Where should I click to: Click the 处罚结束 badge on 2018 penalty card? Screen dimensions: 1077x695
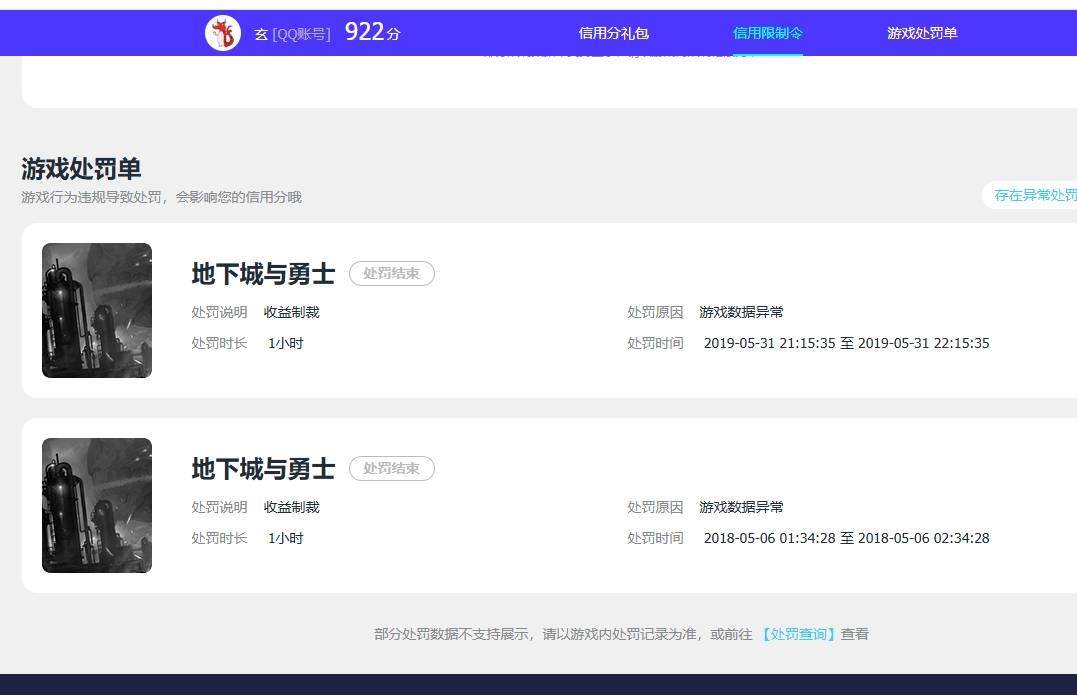392,468
